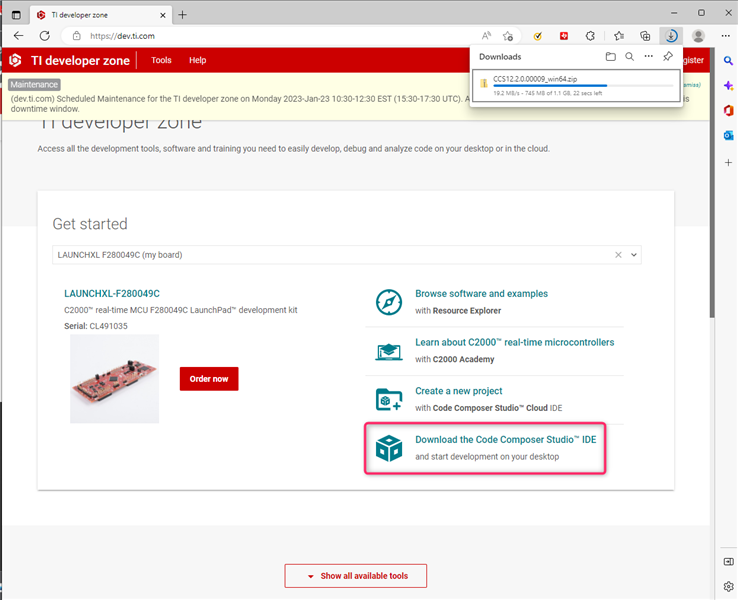Expand Show all available tools
This screenshot has height=600, width=738.
pyautogui.click(x=355, y=576)
